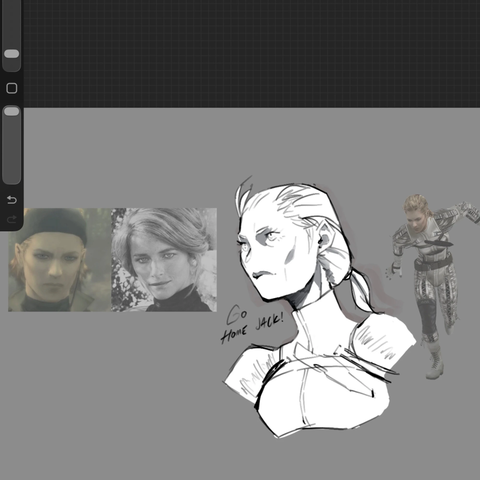
Task: Select the beret soldier reference image
Action: pos(59,260)
